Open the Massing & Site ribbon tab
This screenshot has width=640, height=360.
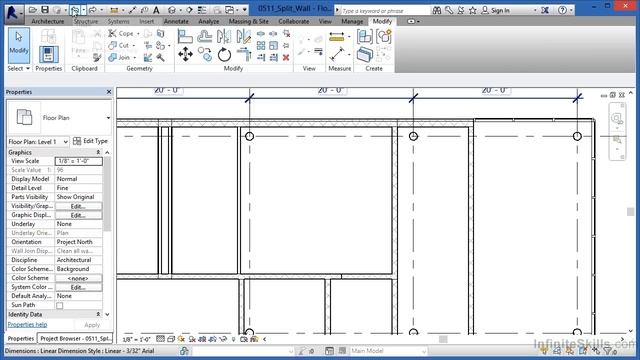click(x=249, y=21)
